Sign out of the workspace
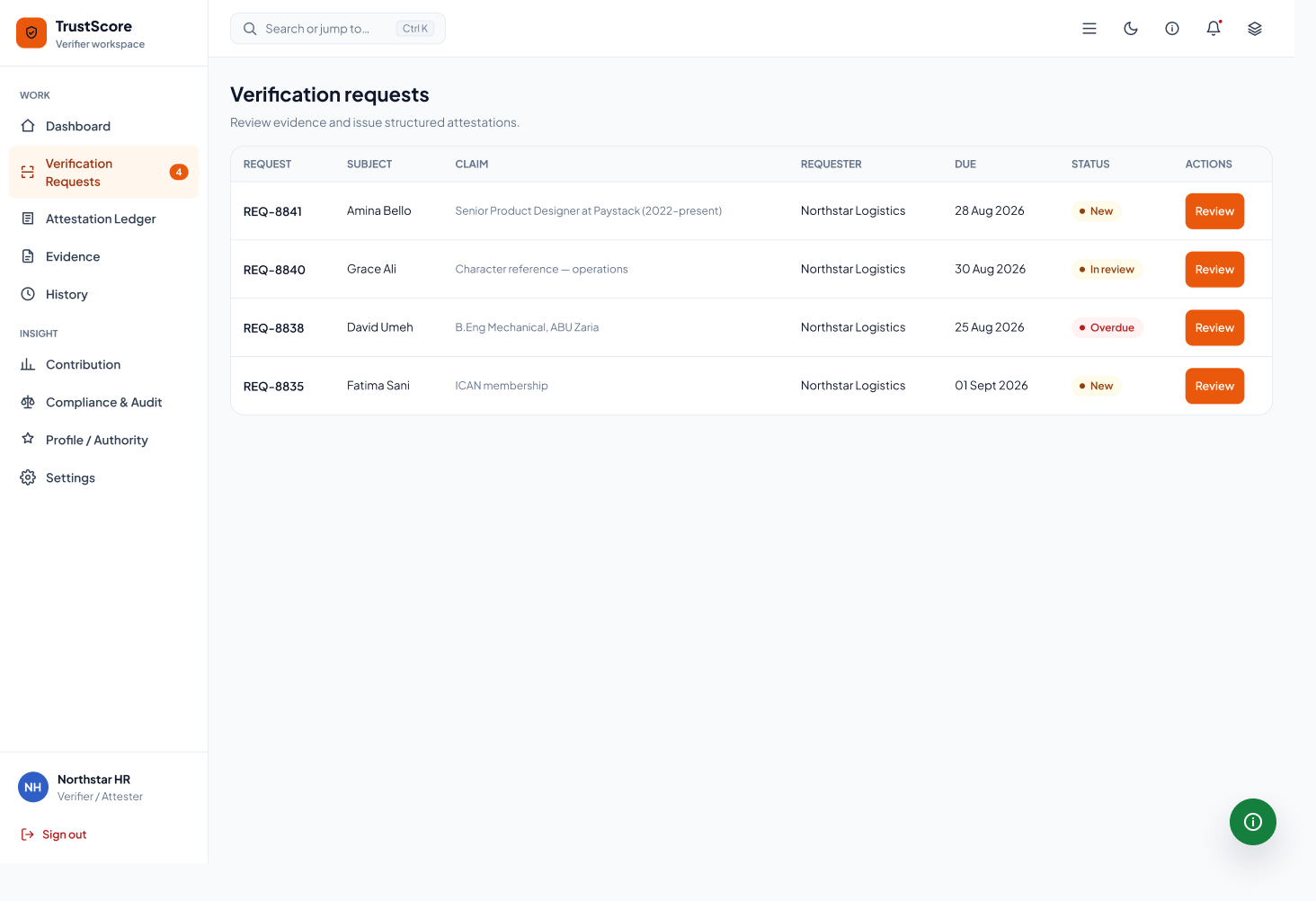This screenshot has width=1316, height=901. click(54, 834)
